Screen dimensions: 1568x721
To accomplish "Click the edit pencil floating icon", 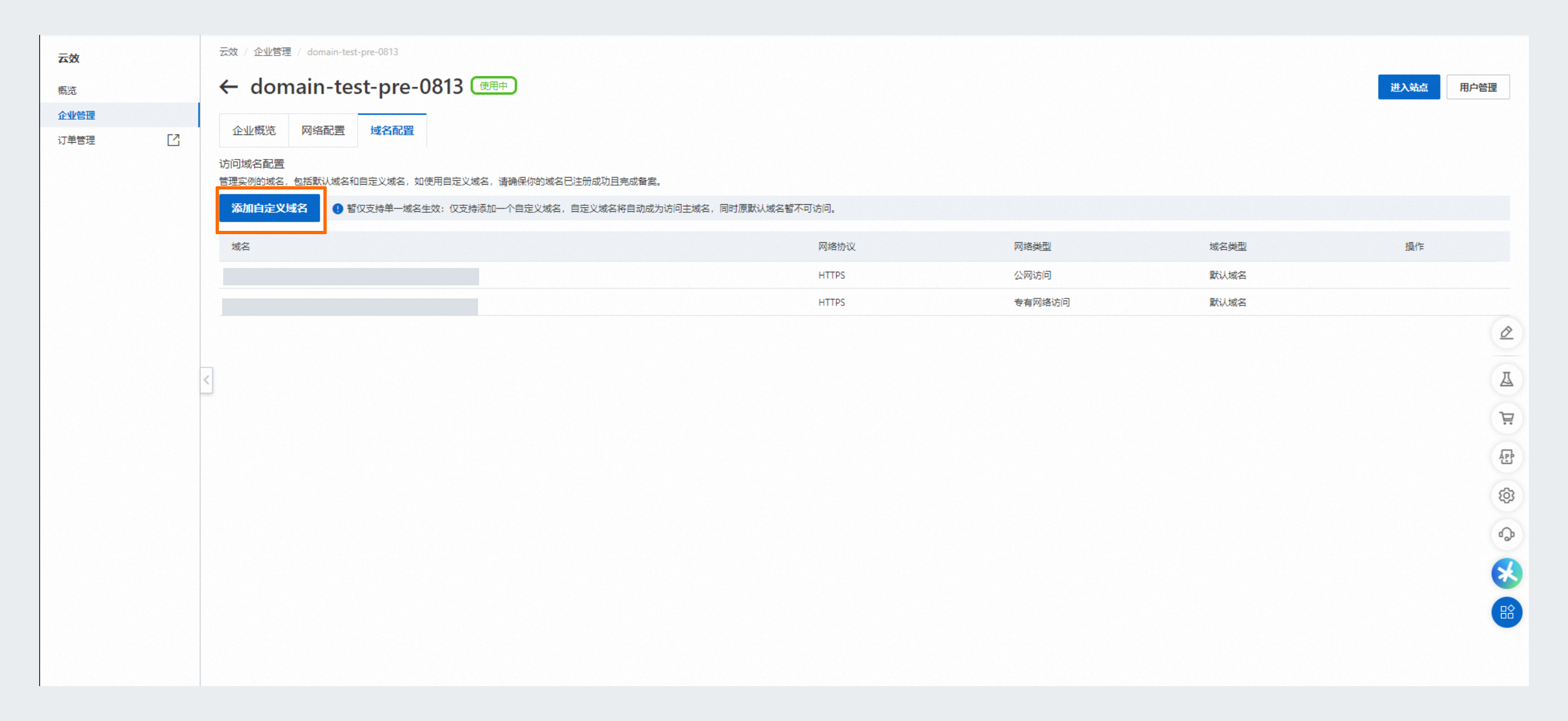I will (x=1506, y=333).
